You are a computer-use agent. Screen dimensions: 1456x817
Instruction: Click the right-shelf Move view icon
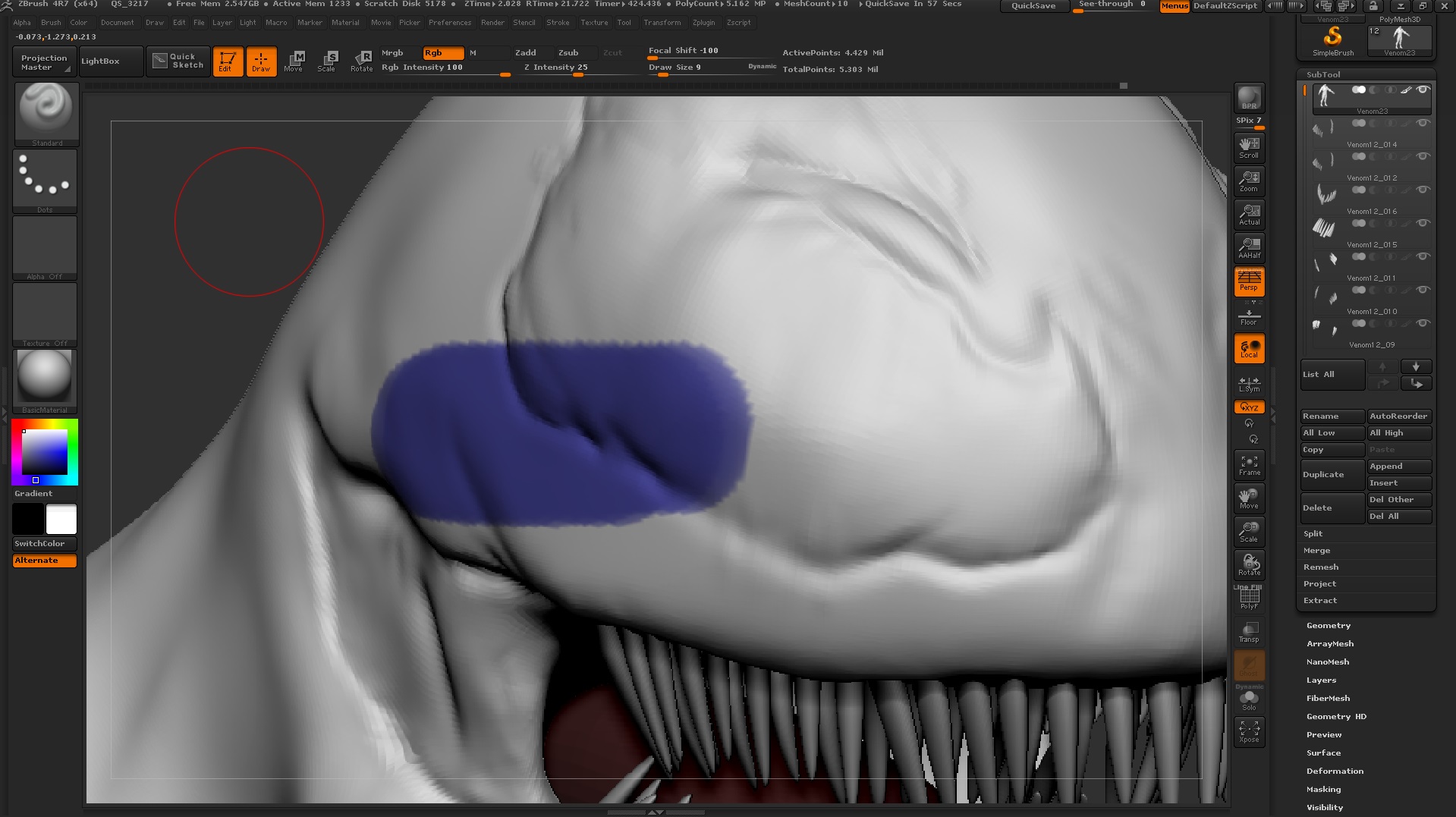1249,498
